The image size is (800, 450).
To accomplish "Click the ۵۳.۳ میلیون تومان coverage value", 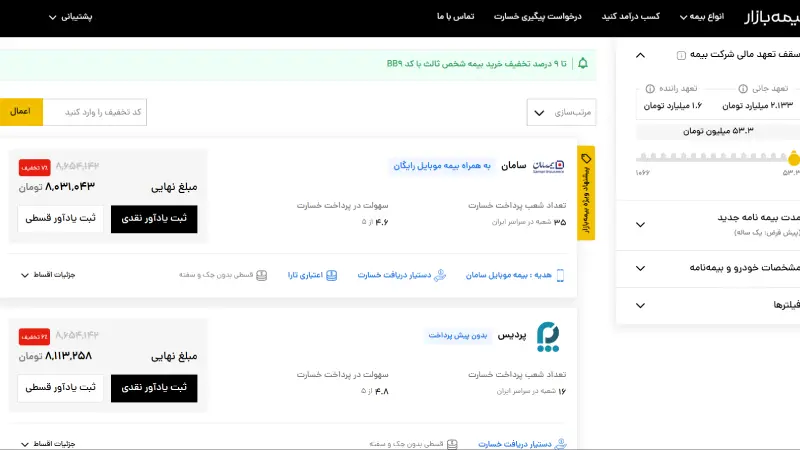I will (x=718, y=132).
